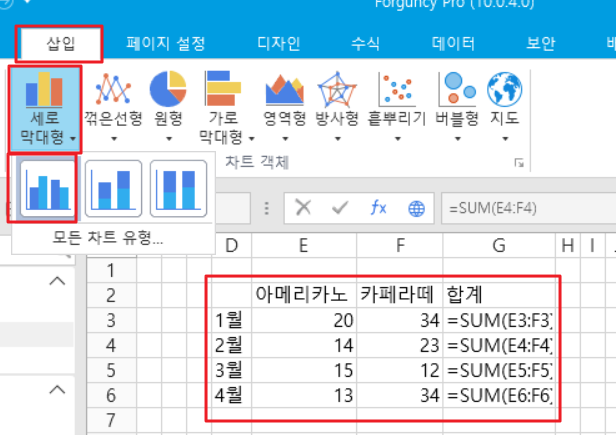The height and width of the screenshot is (435, 616).
Task: Pick the 100% stacked column chart
Action: 178,188
